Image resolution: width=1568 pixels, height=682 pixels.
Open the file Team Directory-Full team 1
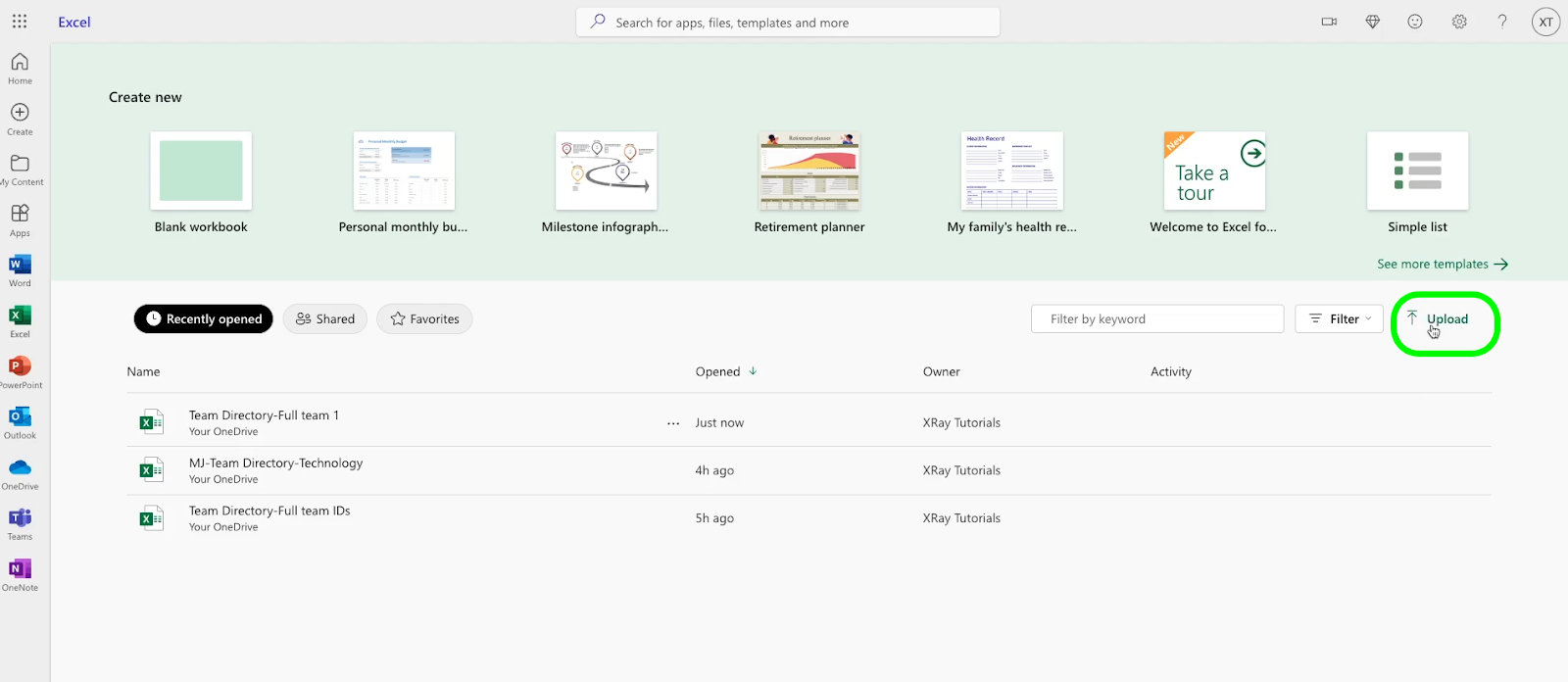[264, 415]
